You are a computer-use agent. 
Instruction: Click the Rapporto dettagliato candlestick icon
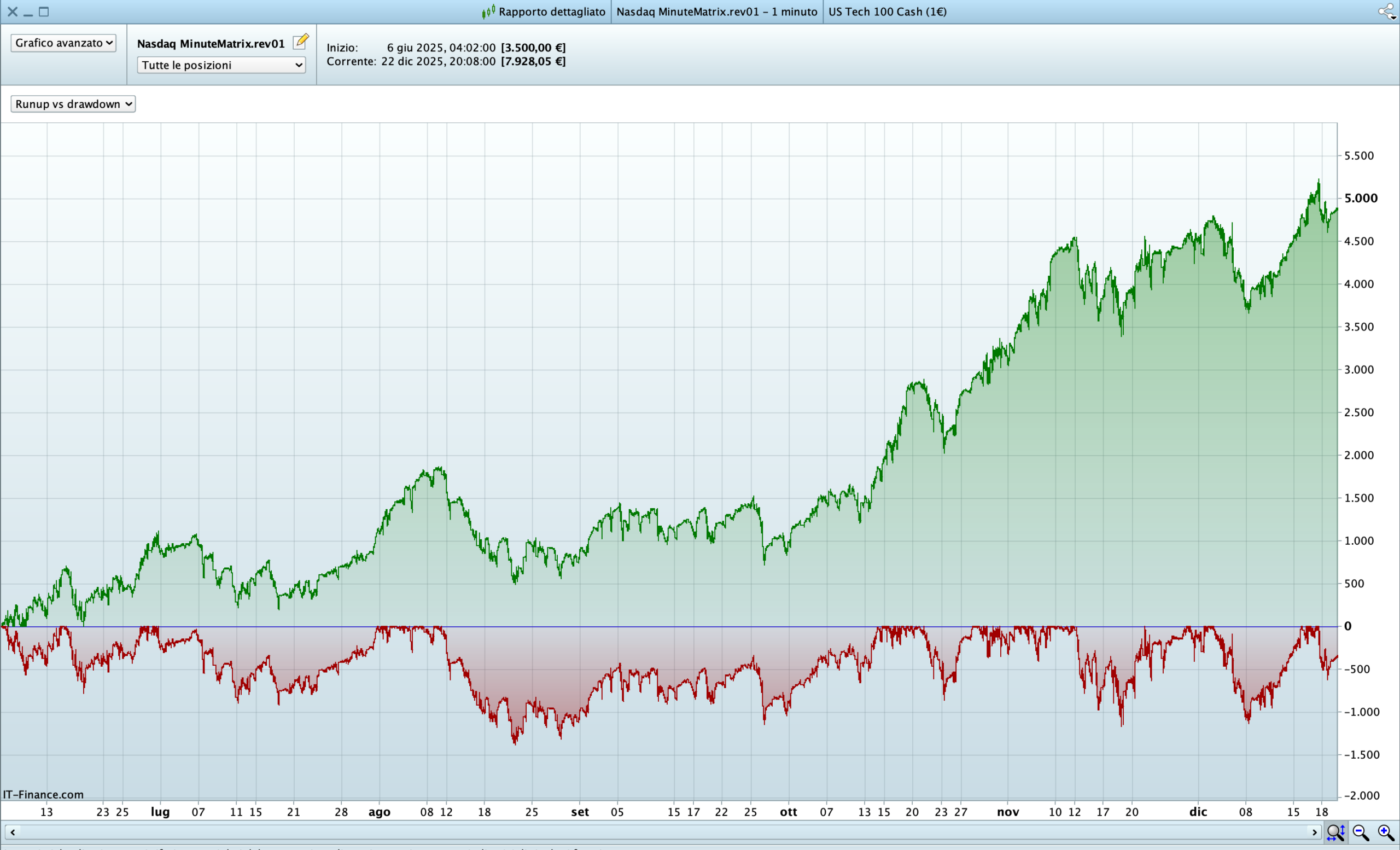click(x=488, y=11)
